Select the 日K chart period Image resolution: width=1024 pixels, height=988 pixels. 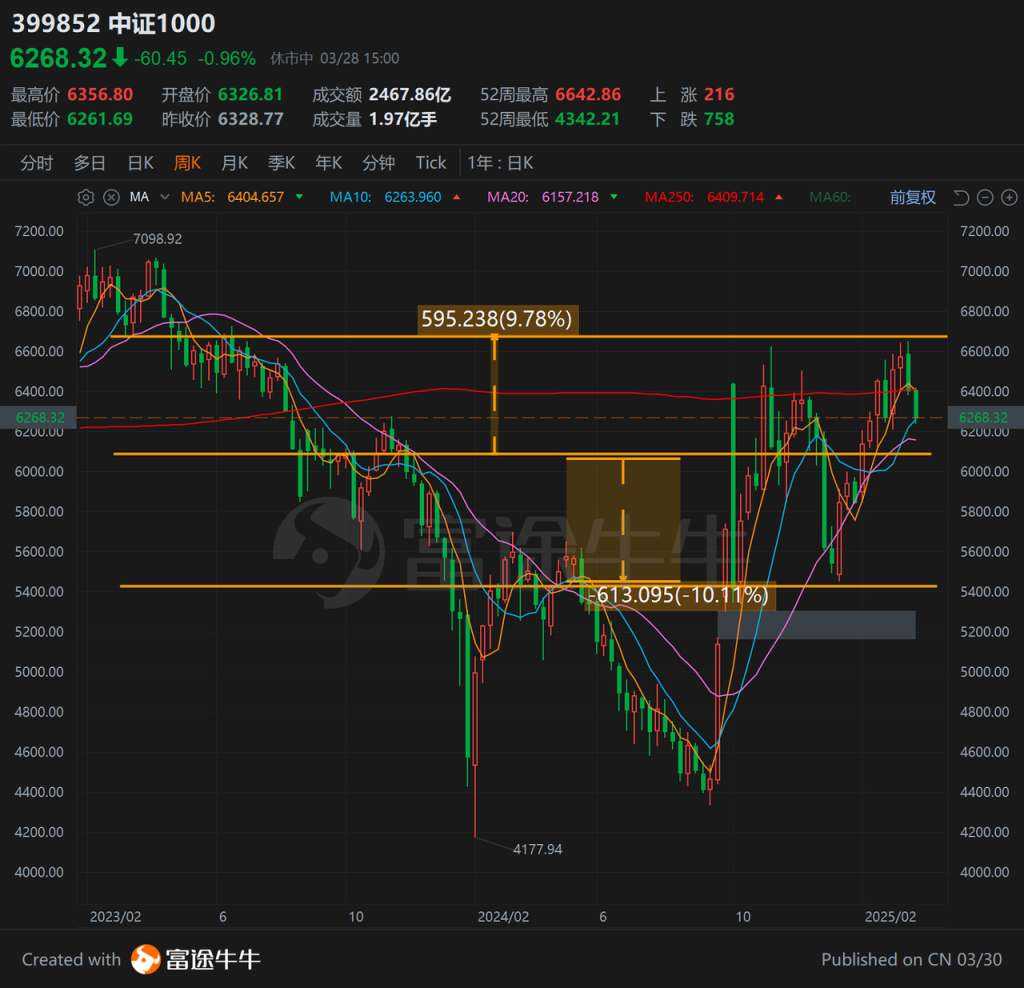[x=140, y=163]
